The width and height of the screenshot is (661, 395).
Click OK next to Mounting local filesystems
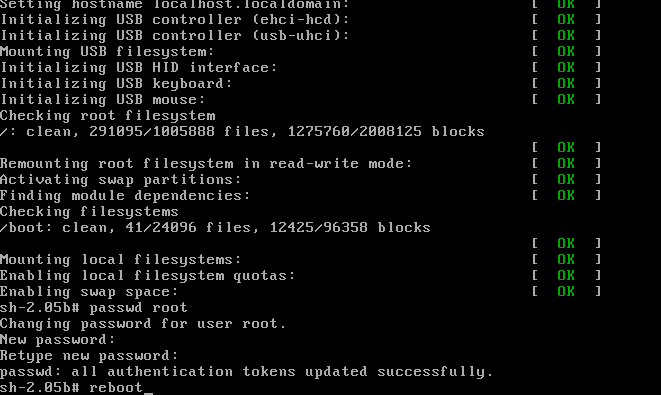(x=566, y=259)
